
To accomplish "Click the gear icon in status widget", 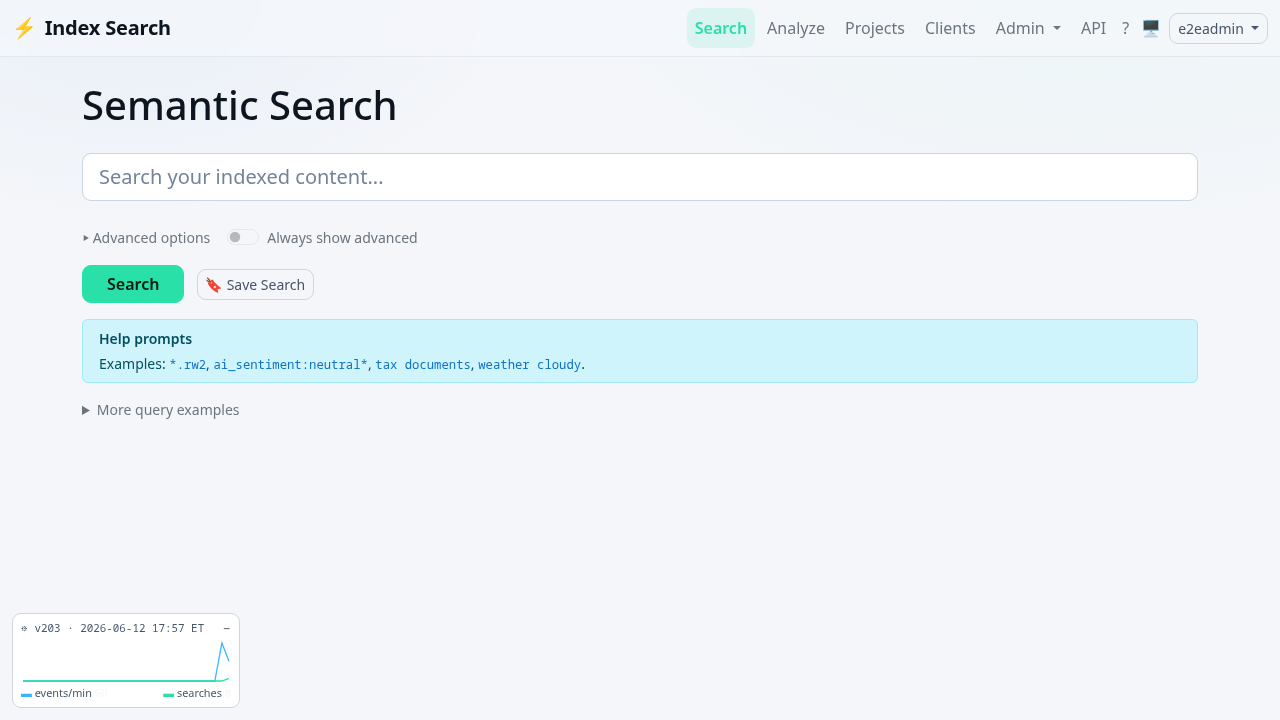I will pyautogui.click(x=24, y=628).
